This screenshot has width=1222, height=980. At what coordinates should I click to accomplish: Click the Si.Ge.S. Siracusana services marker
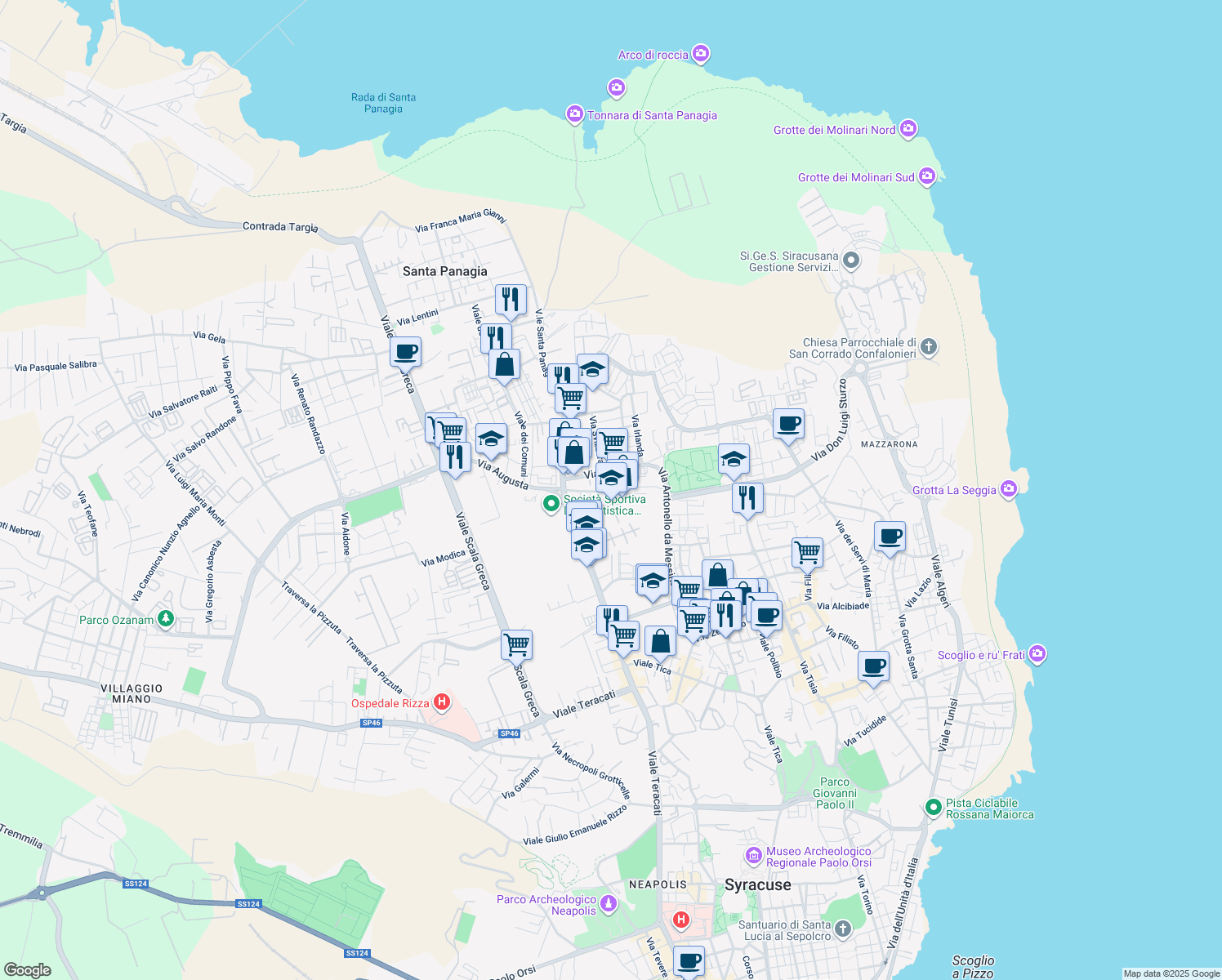click(850, 260)
